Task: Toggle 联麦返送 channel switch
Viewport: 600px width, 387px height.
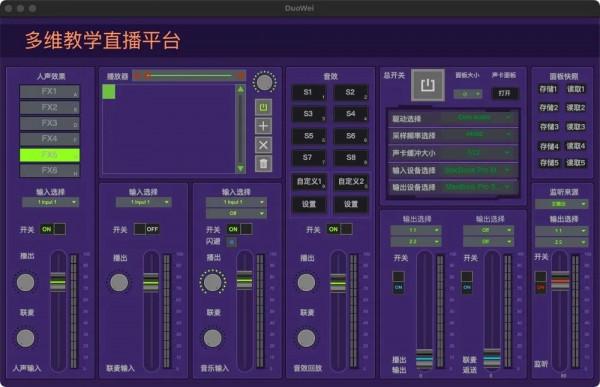Action: [x=467, y=282]
